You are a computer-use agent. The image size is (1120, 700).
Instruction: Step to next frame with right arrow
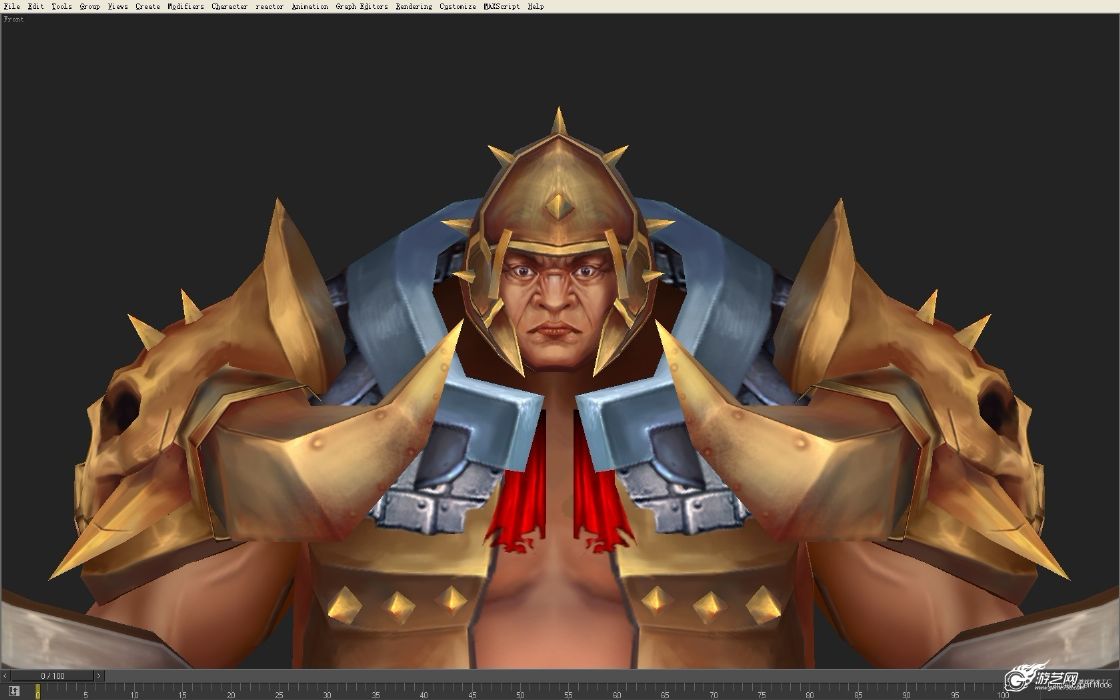[x=99, y=676]
